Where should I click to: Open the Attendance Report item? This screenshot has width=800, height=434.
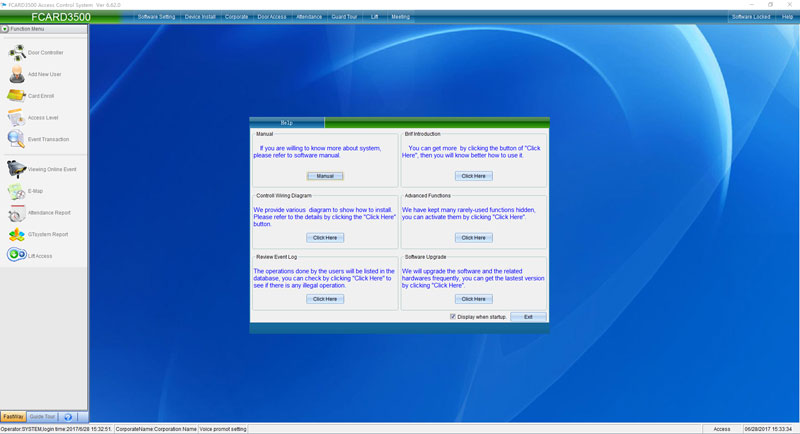tap(39, 213)
